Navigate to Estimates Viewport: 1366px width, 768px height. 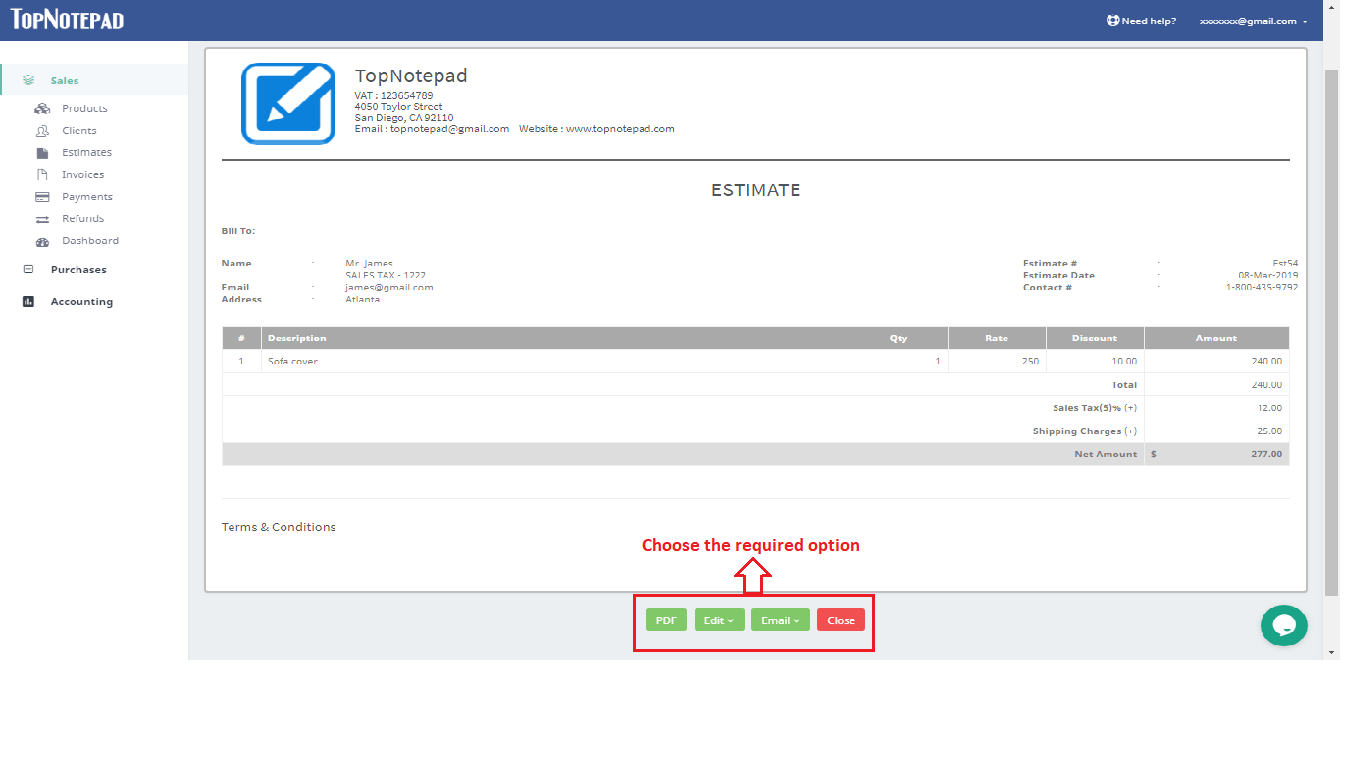click(87, 153)
